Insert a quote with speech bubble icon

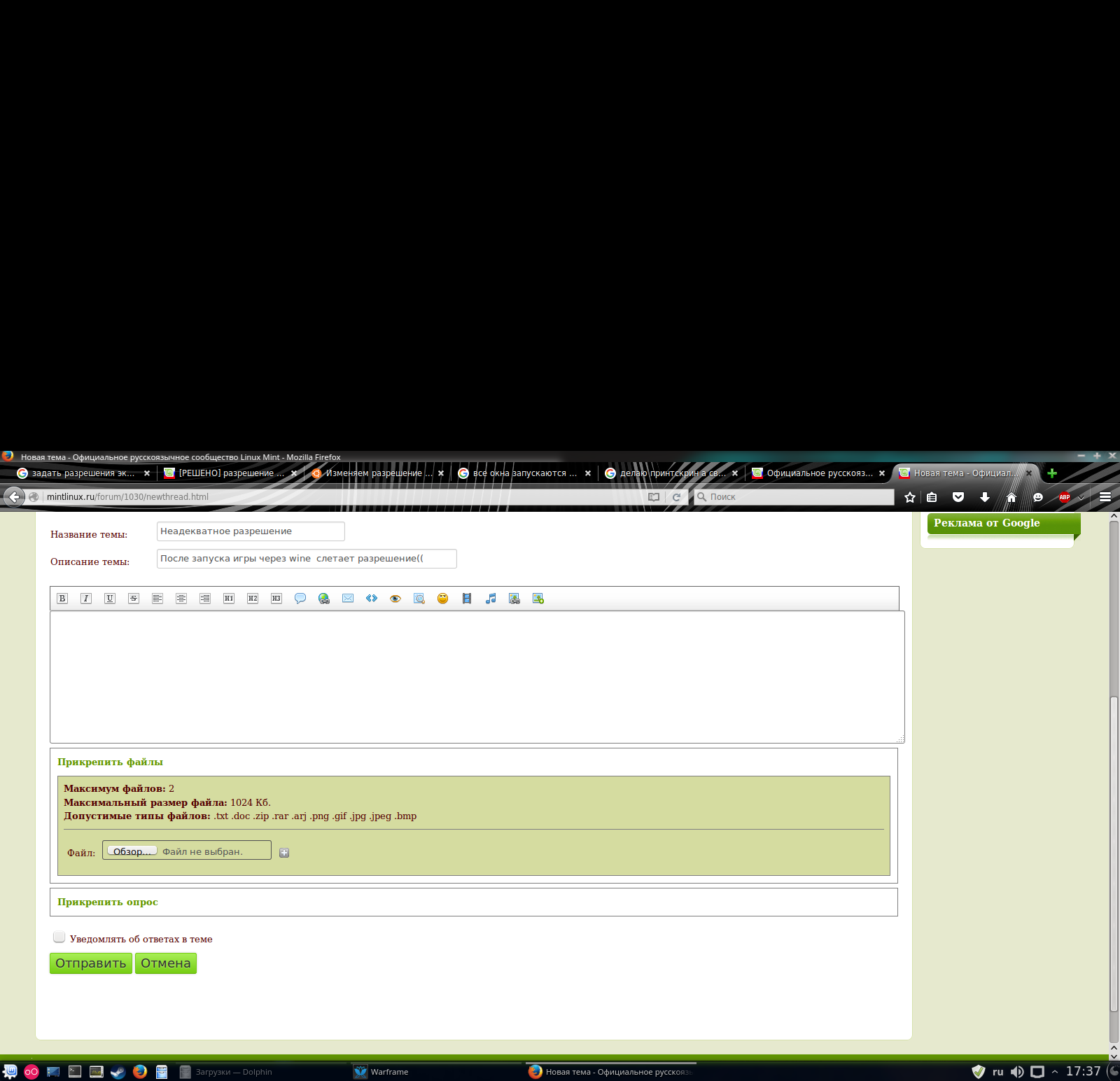click(300, 599)
